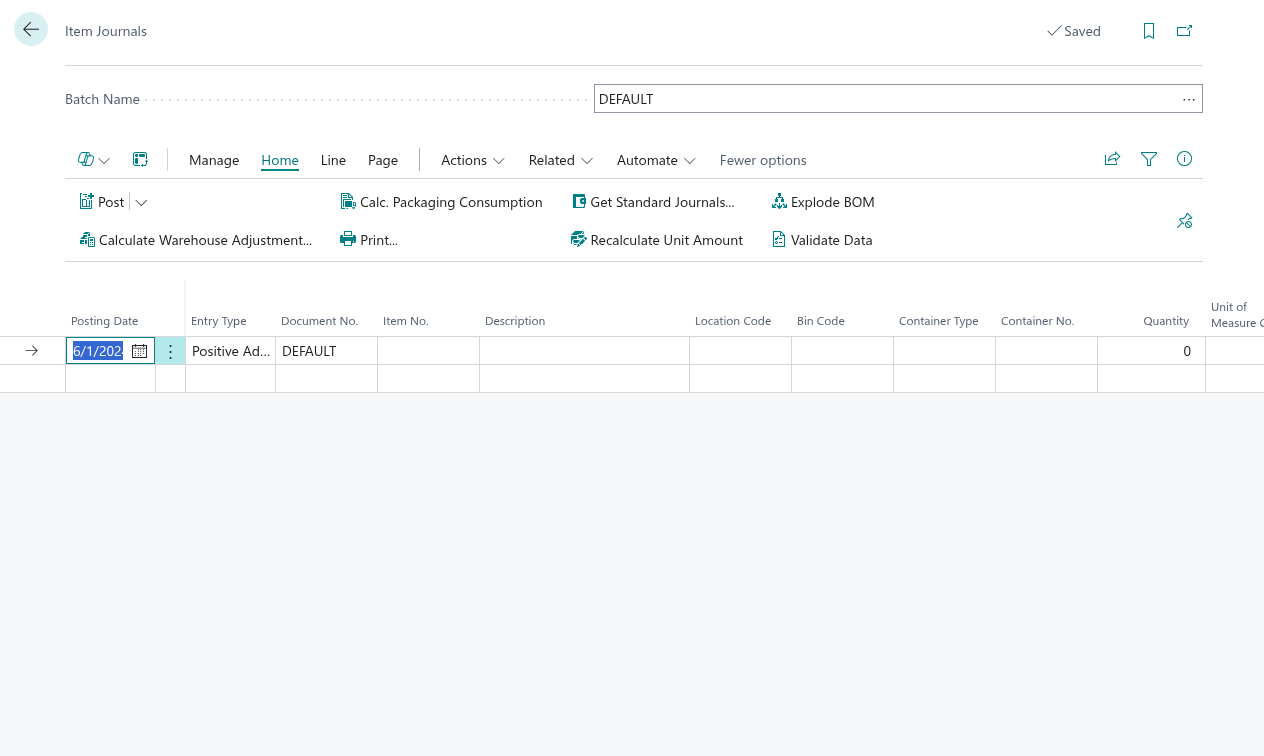1264x756 pixels.
Task: Open page in new window icon
Action: pyautogui.click(x=1184, y=31)
